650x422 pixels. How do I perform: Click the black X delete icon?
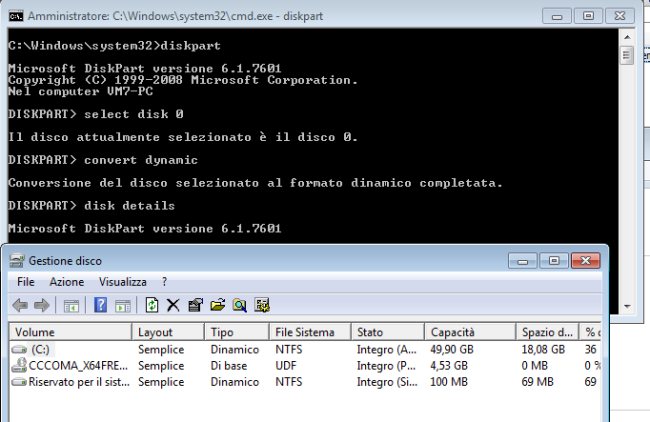click(173, 306)
